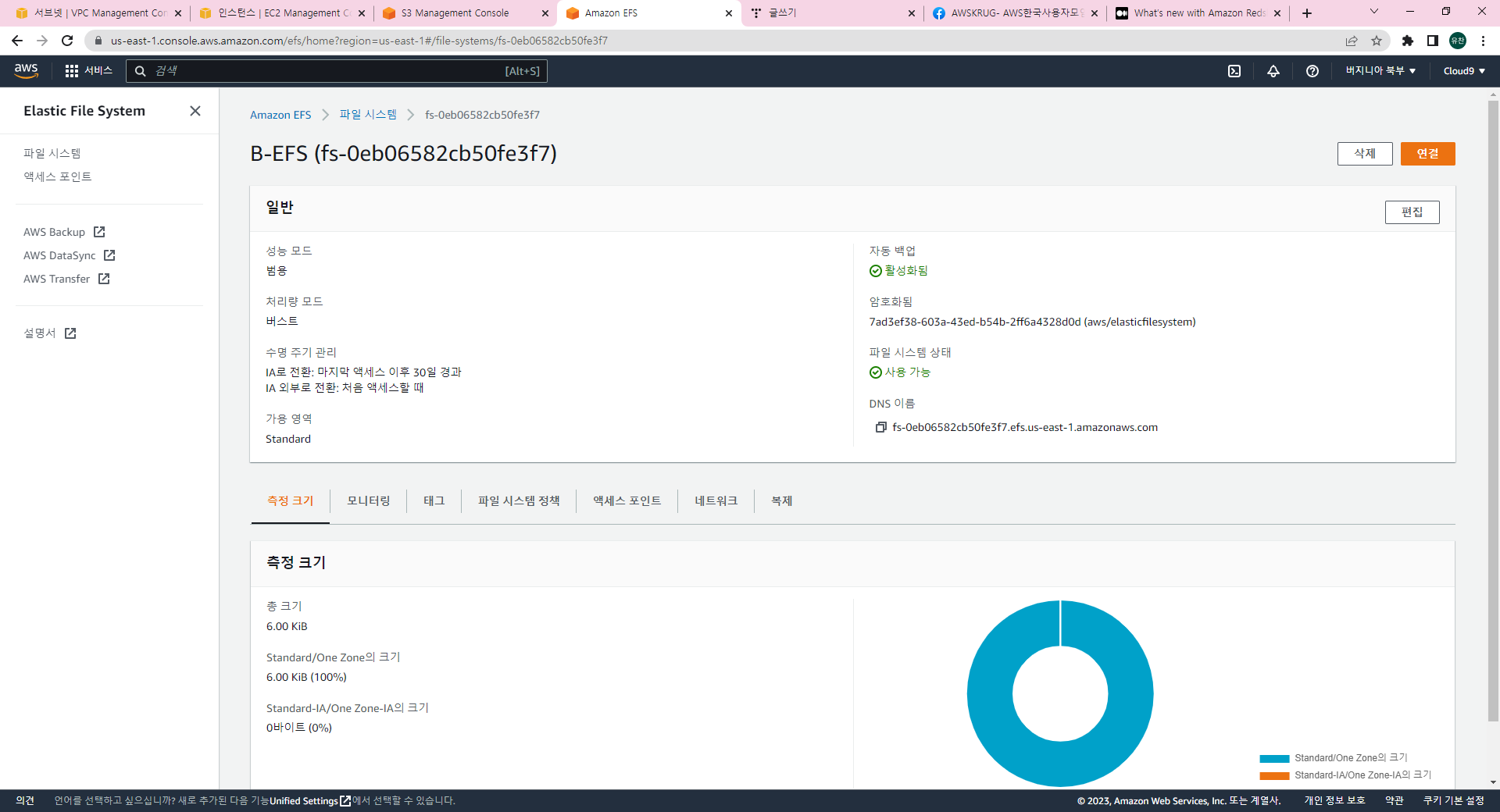
Task: Switch to the 모니터링 tab
Action: [369, 501]
